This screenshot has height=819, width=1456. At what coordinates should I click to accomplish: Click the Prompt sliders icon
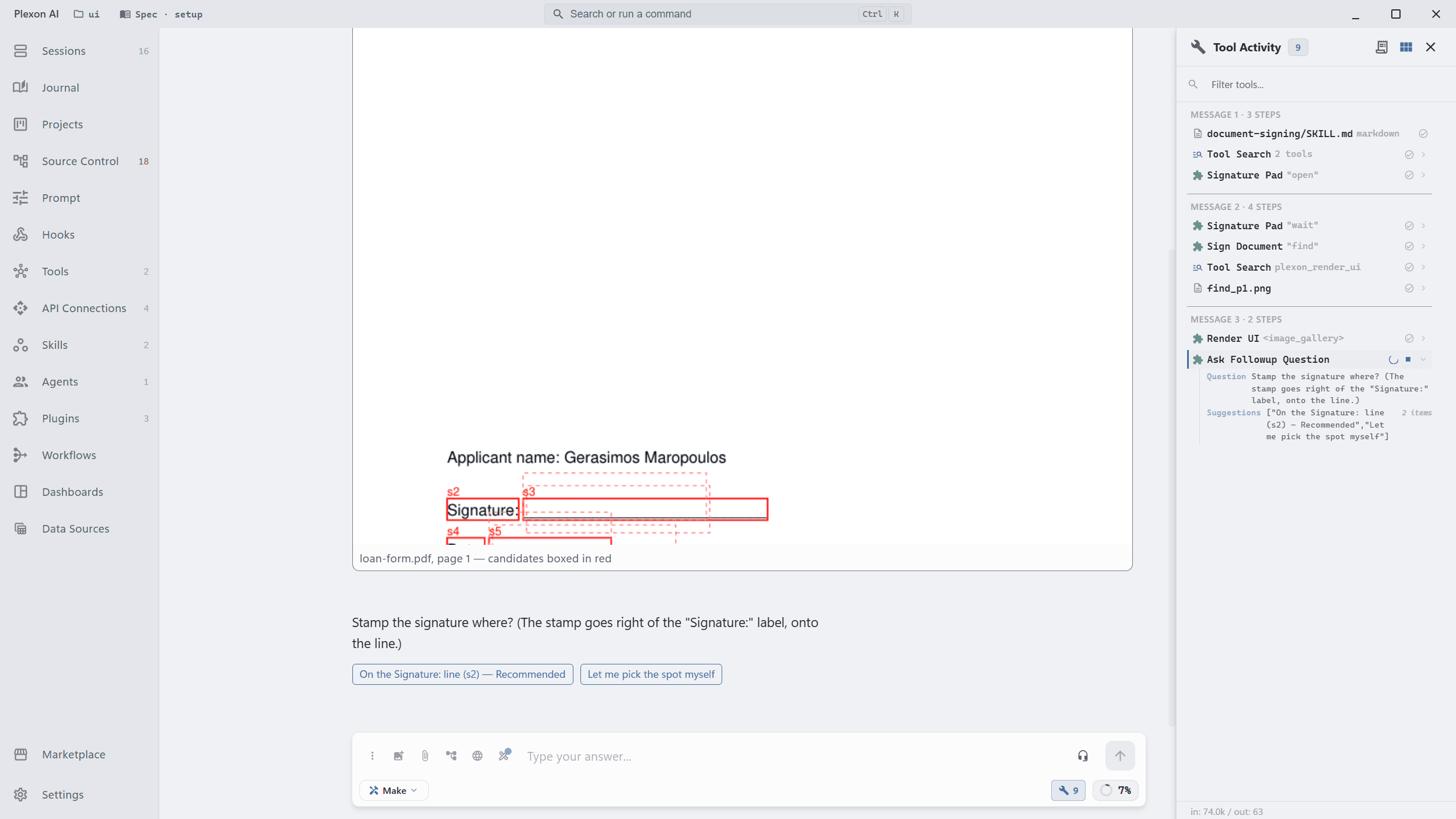20,198
